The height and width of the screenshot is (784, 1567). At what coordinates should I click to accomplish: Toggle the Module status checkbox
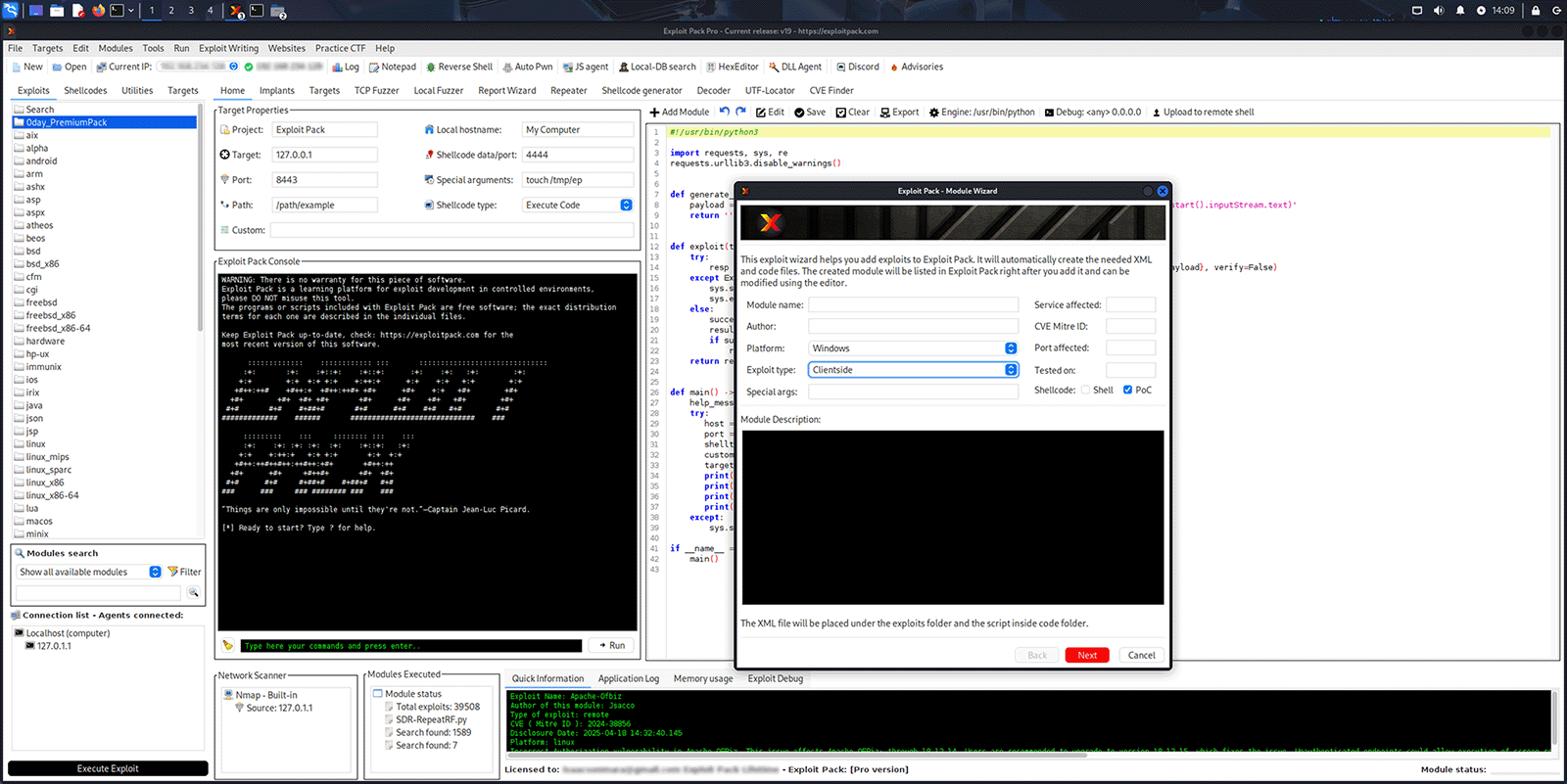378,694
